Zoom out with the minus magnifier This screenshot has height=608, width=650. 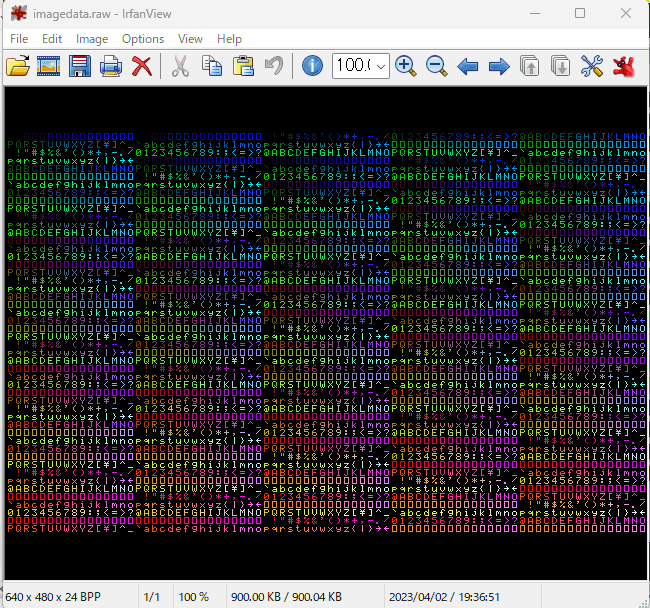[437, 66]
